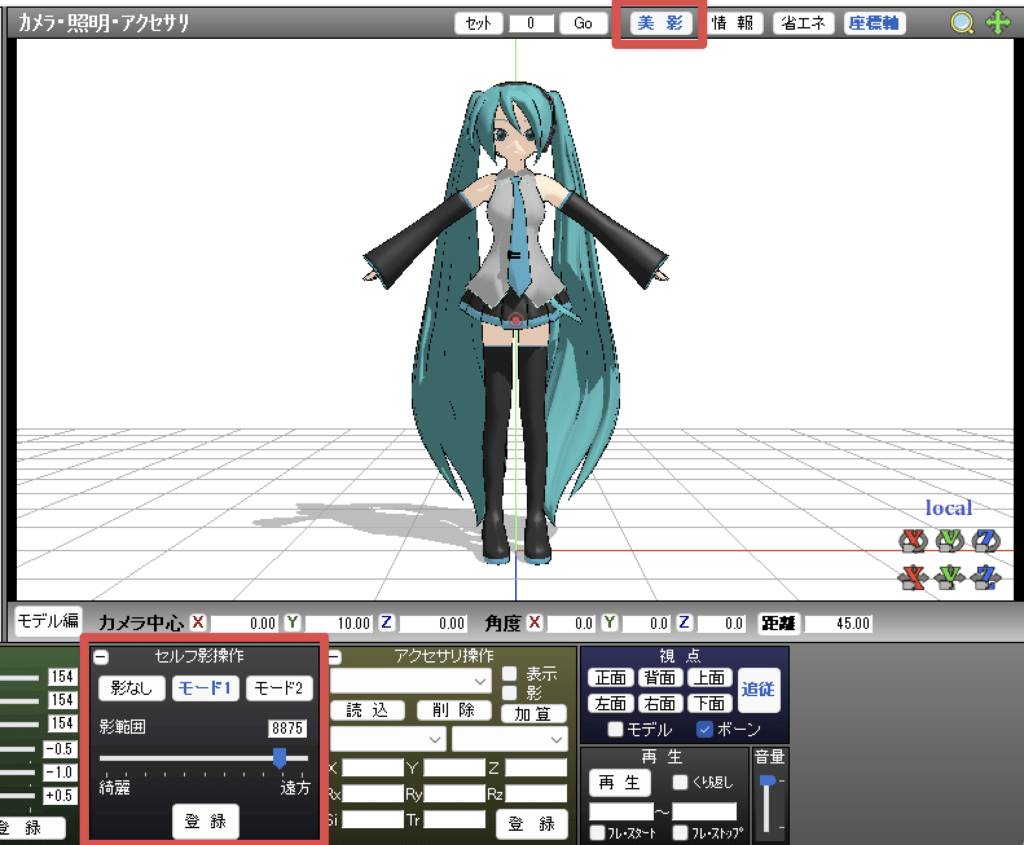1024x845 pixels.
Task: Move along Y axis icon
Action: [950, 577]
